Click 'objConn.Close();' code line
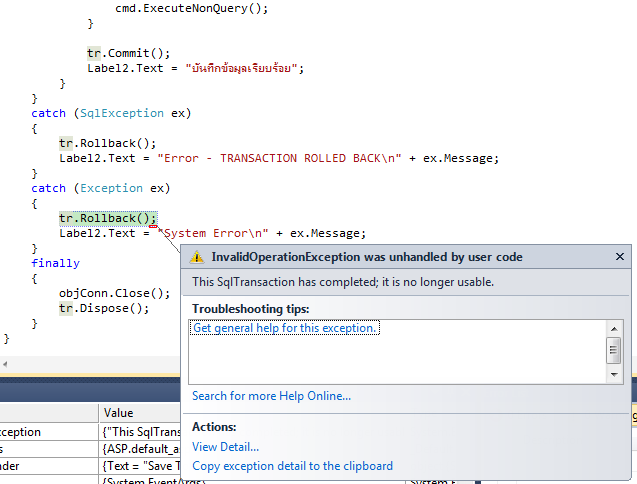This screenshot has width=637, height=484. pos(115,293)
